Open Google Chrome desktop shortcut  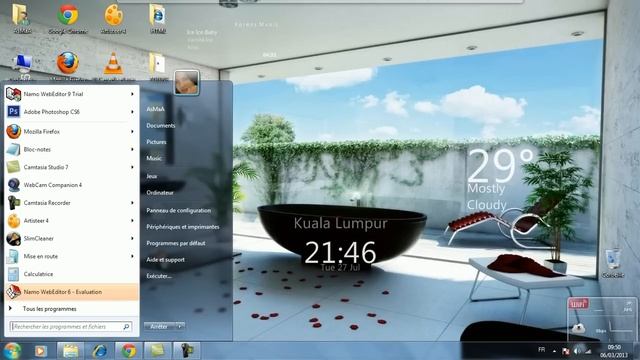[x=68, y=19]
